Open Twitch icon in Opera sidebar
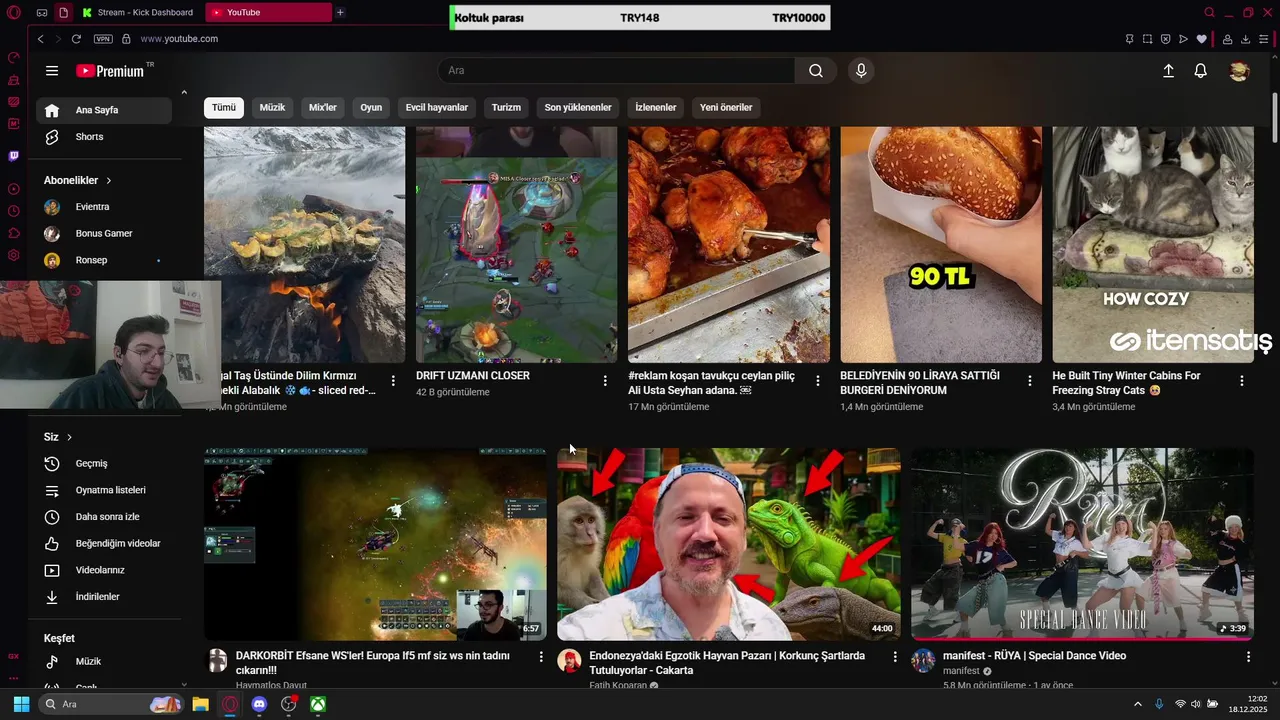The image size is (1280, 720). tap(13, 156)
